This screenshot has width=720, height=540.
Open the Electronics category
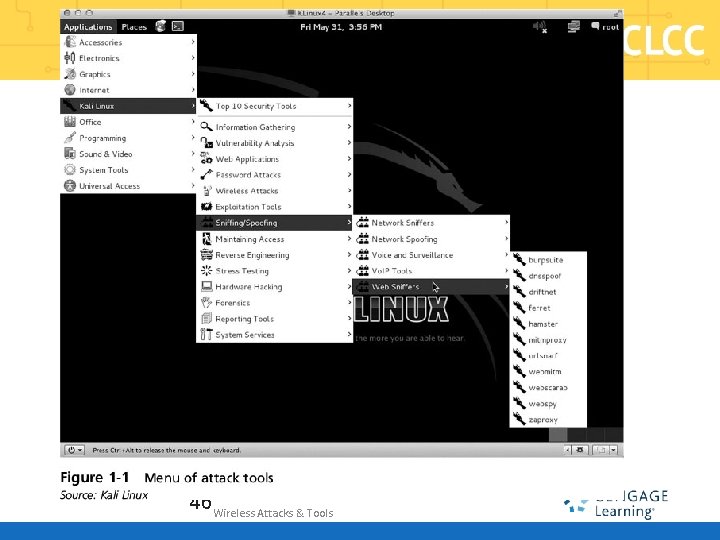129,58
